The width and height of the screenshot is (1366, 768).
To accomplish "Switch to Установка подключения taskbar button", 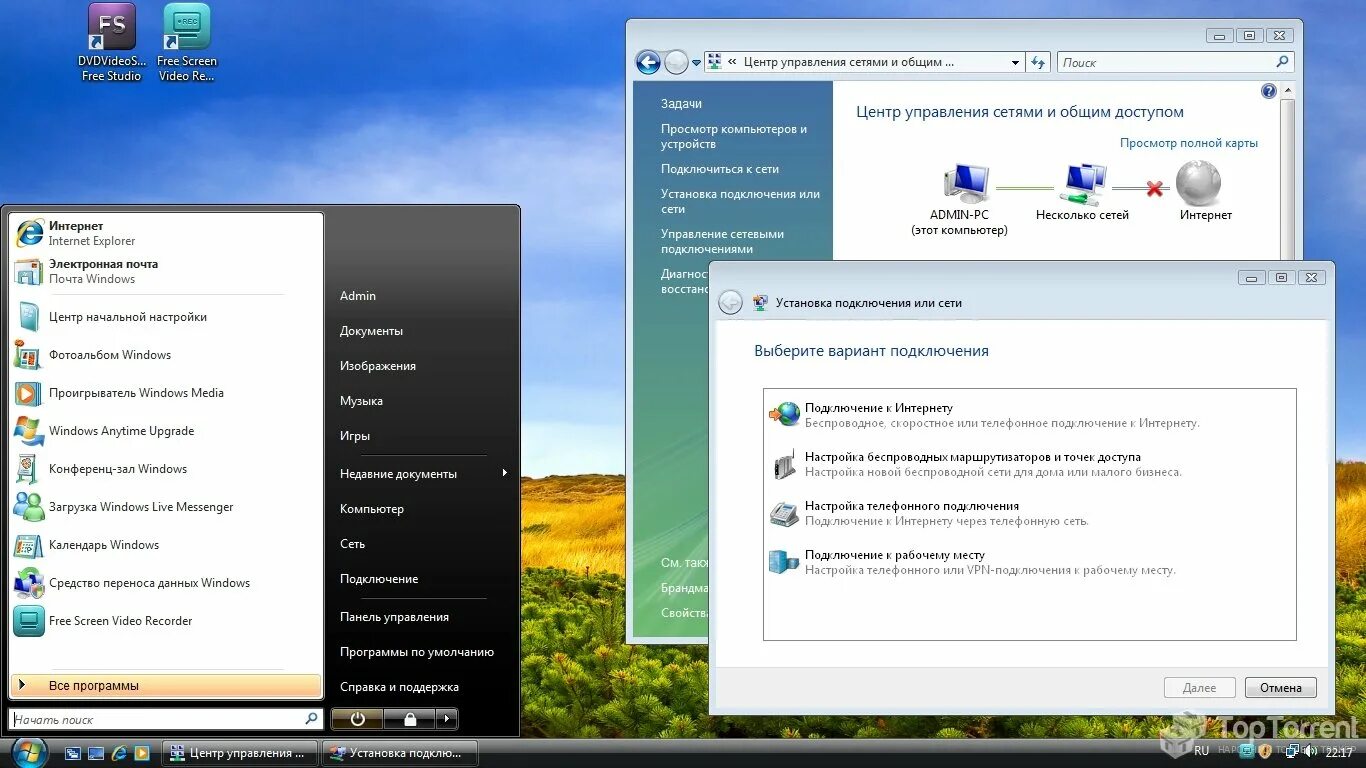I will coord(400,753).
